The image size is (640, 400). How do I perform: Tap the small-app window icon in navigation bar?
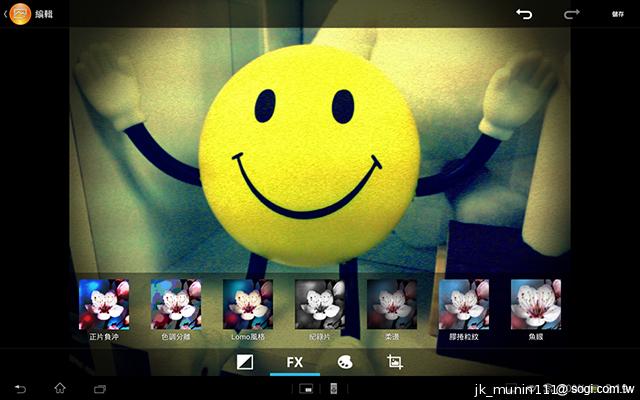click(308, 388)
